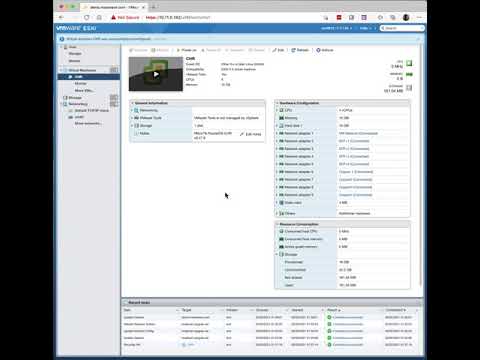The image size is (480, 360).
Task: Select Virtual Machines in the navigator
Action: (x=82, y=70)
